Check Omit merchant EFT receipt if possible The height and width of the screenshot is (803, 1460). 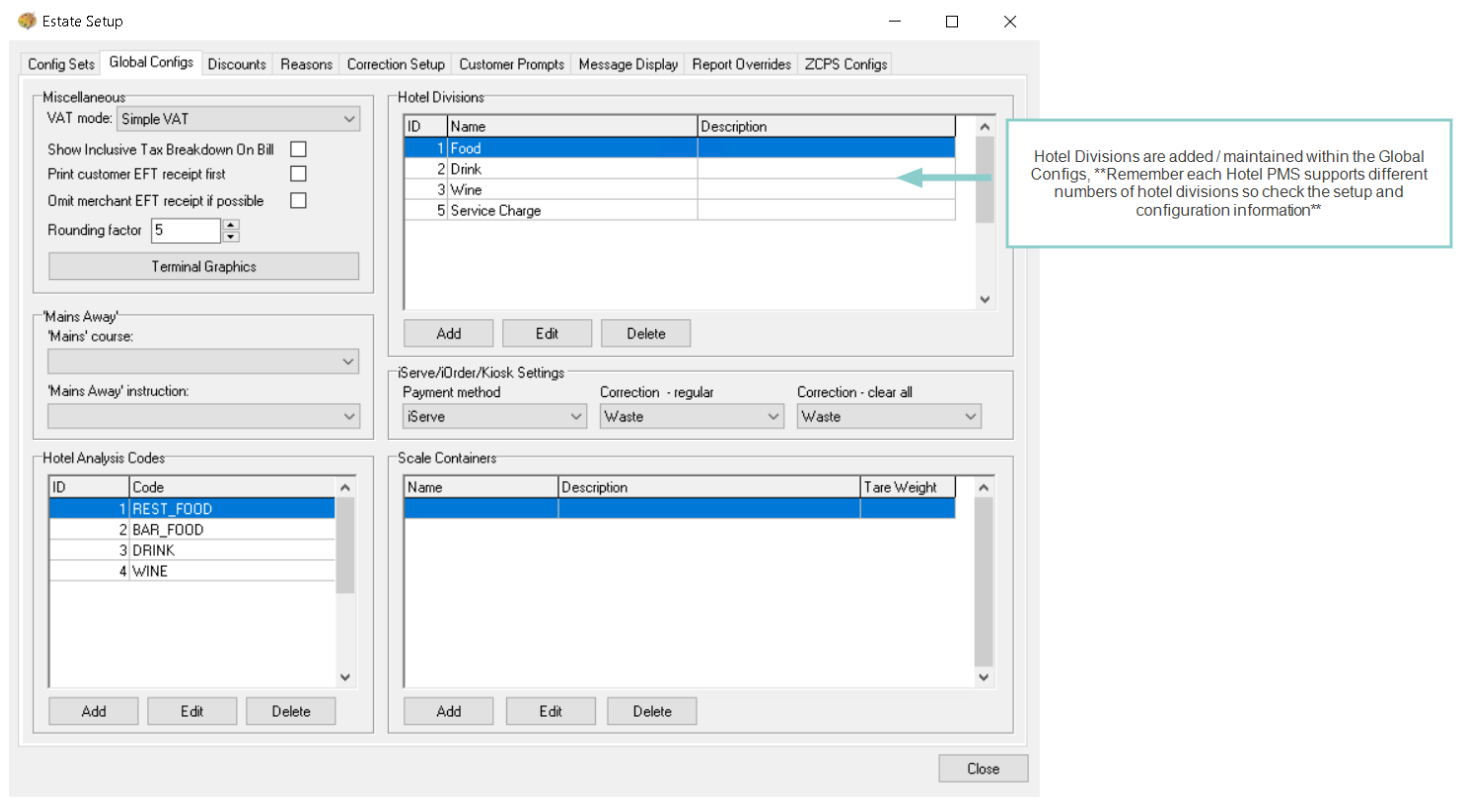tap(298, 200)
